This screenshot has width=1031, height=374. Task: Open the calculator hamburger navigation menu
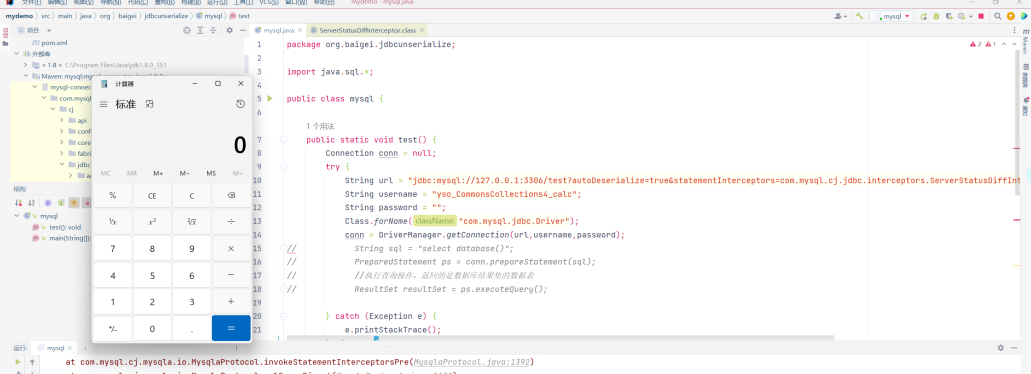pyautogui.click(x=103, y=104)
